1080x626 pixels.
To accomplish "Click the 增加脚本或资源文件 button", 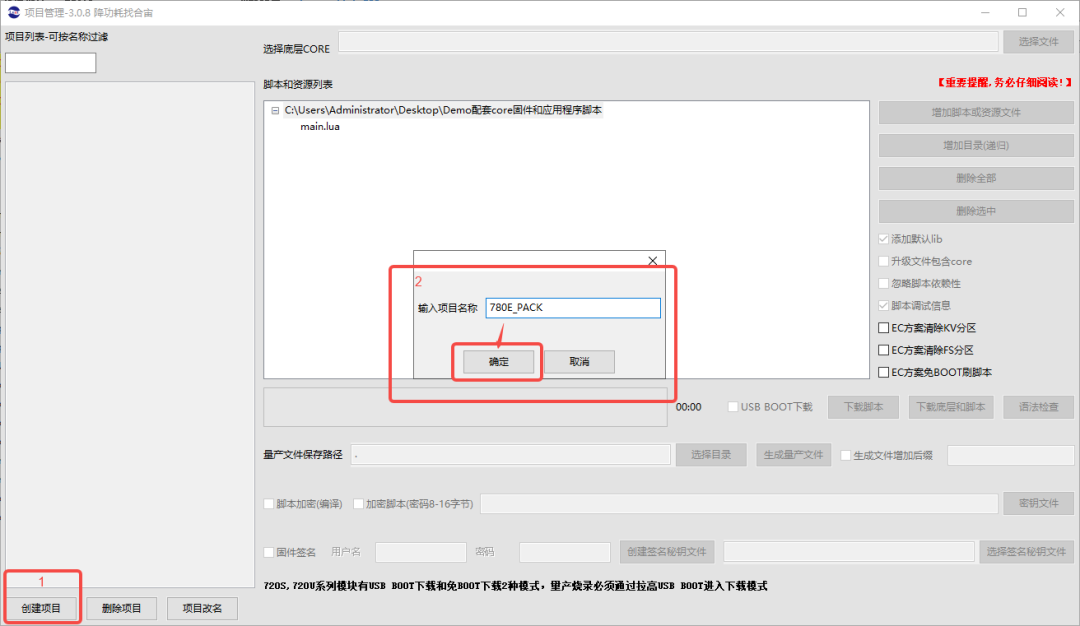I will click(x=976, y=112).
